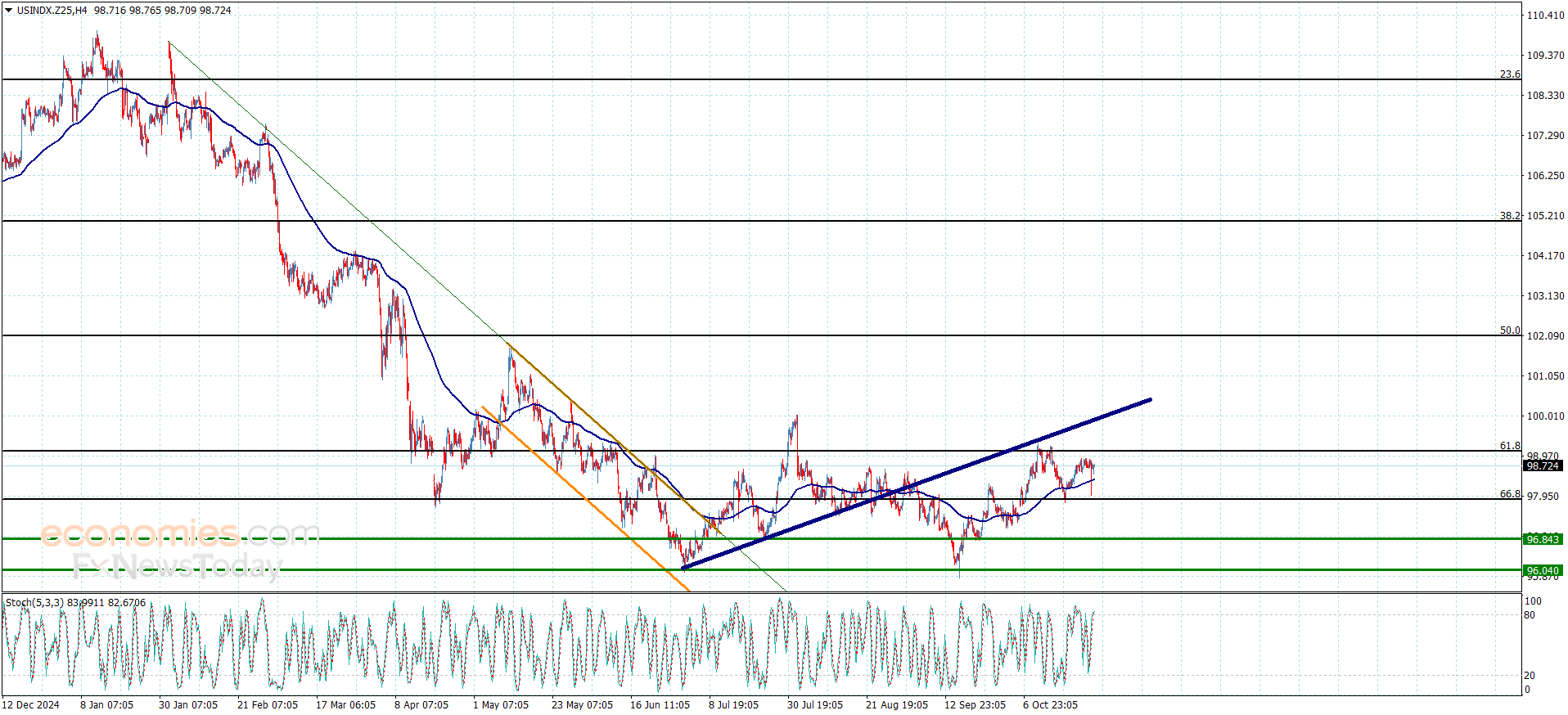This screenshot has width=1568, height=715.
Task: Select the 23.6 Fibonacci level label
Action: point(1509,74)
